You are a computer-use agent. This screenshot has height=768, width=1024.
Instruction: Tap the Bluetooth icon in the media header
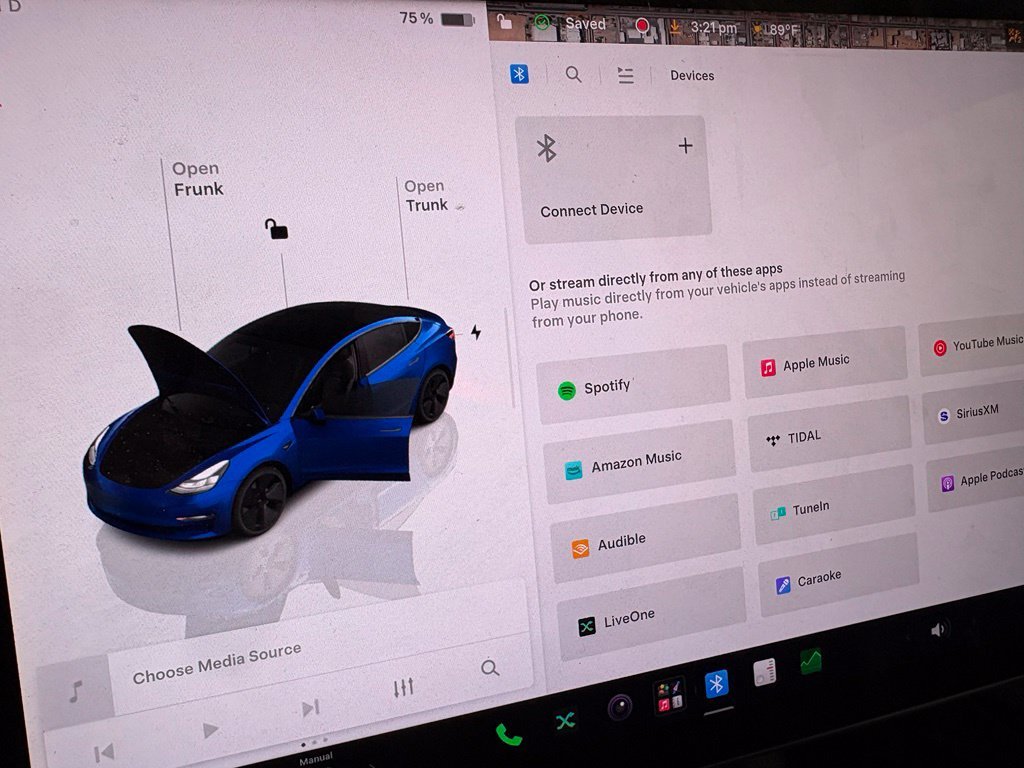519,74
